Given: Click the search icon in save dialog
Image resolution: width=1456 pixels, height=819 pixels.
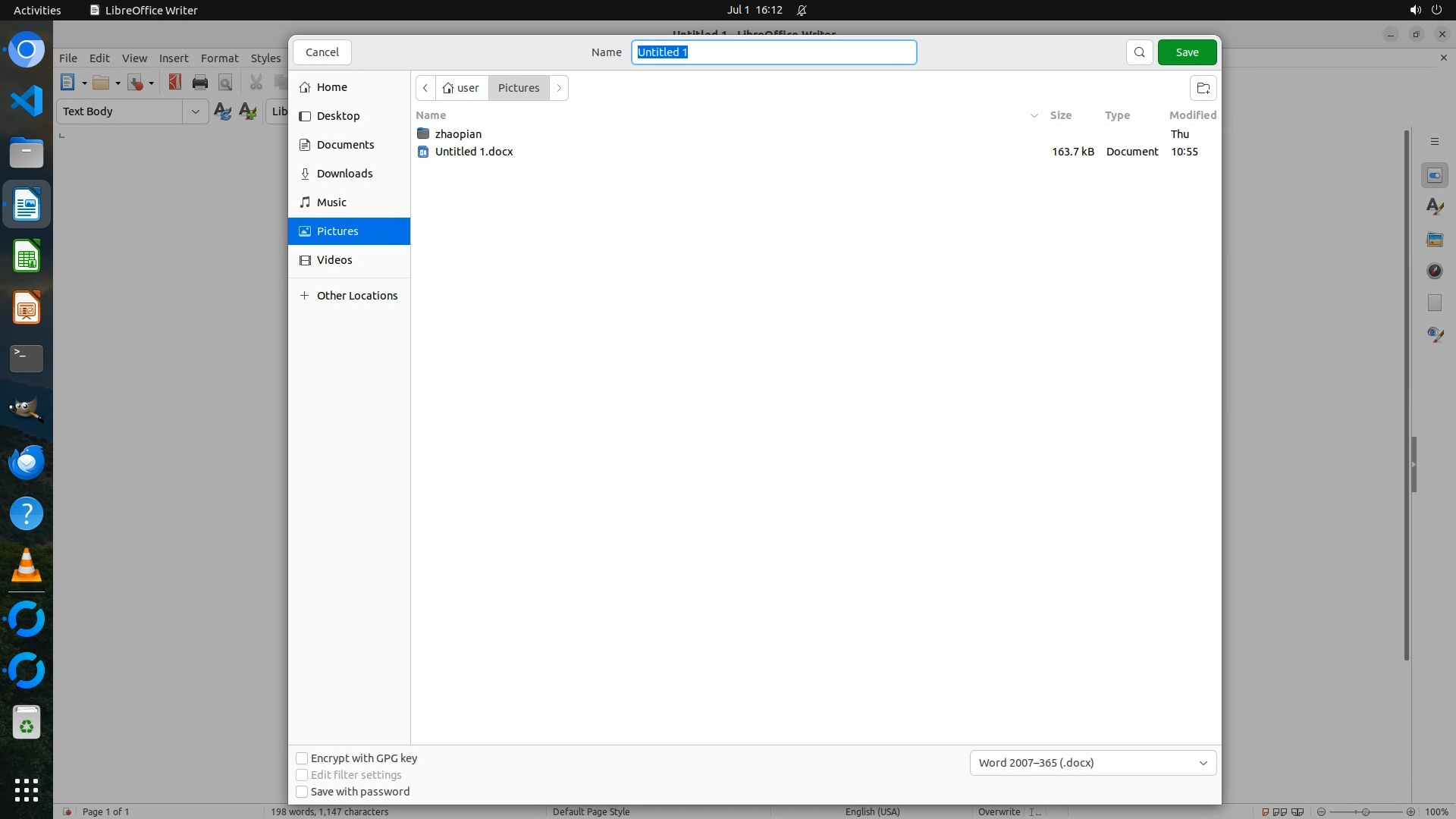Looking at the screenshot, I should (x=1139, y=52).
